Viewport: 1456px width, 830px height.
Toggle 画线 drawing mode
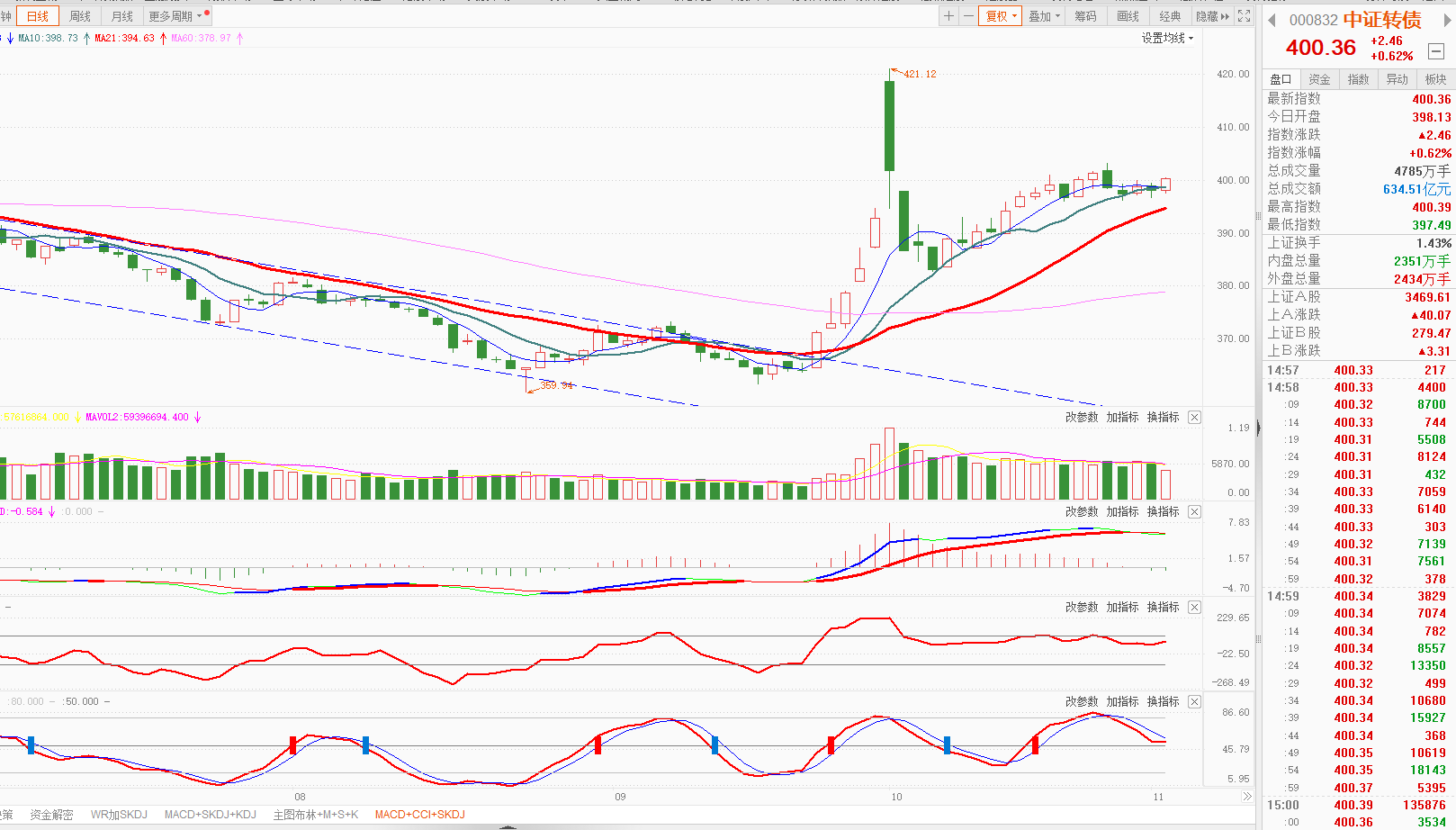pos(1128,16)
